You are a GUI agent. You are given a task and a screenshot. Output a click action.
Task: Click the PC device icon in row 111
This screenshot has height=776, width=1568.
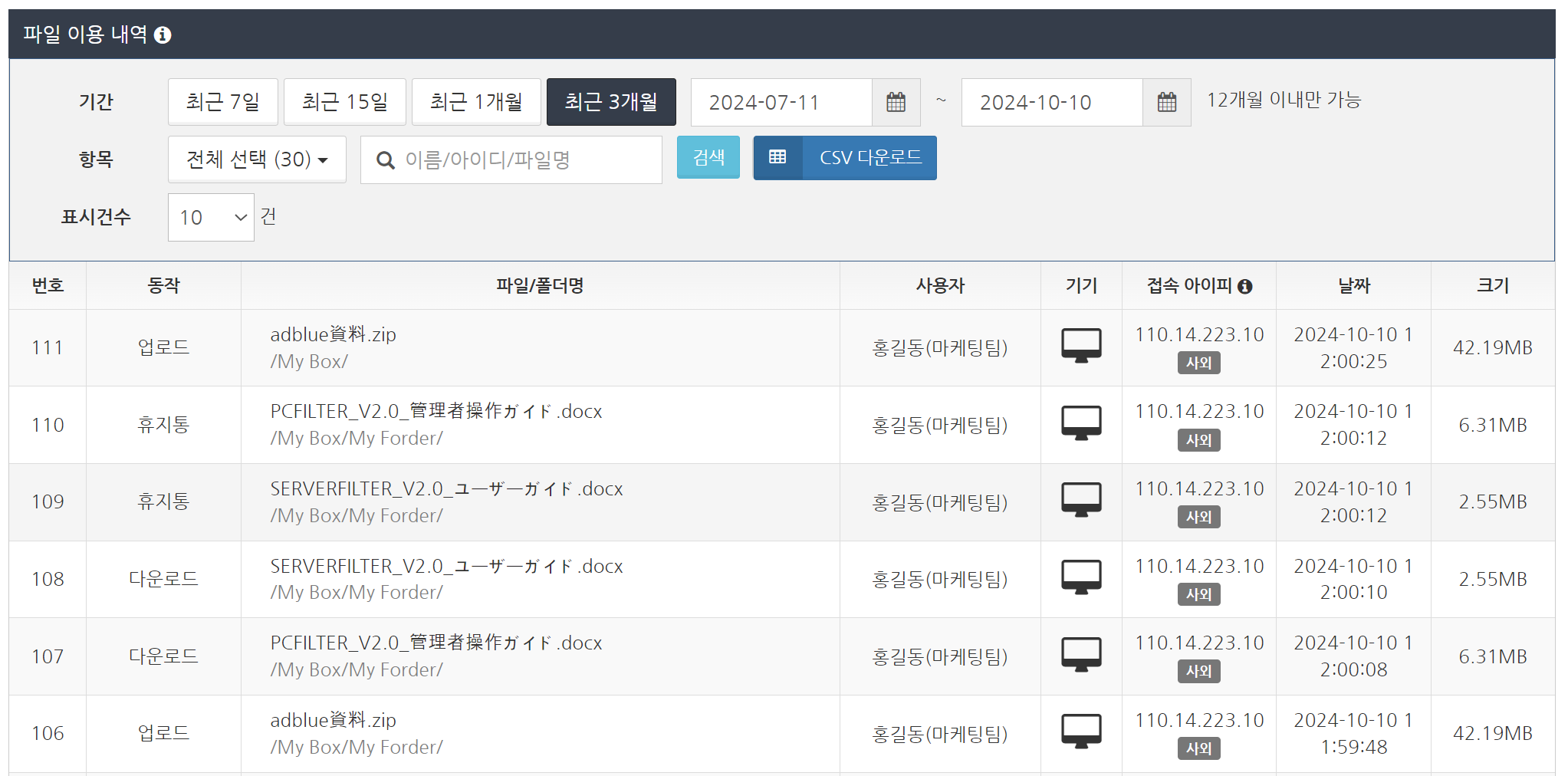click(x=1081, y=346)
